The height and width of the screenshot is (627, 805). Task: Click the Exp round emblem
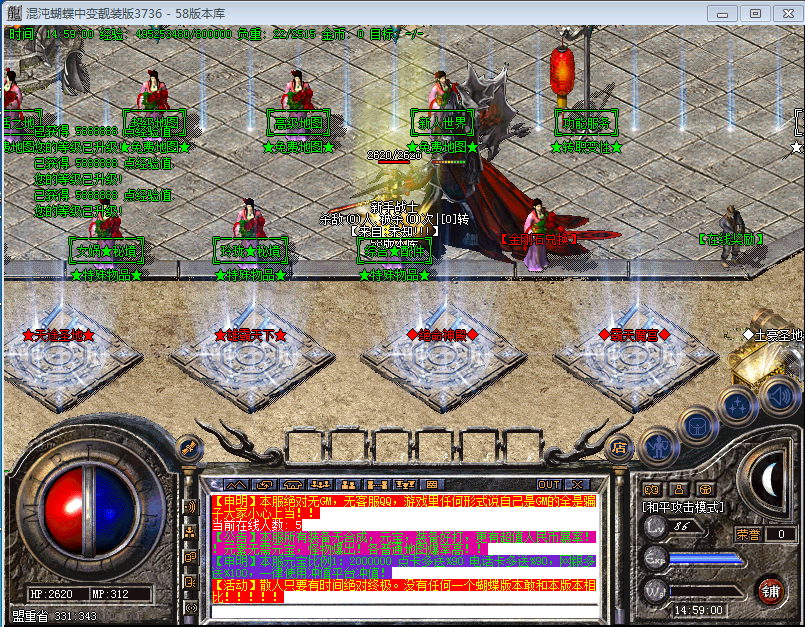(656, 559)
